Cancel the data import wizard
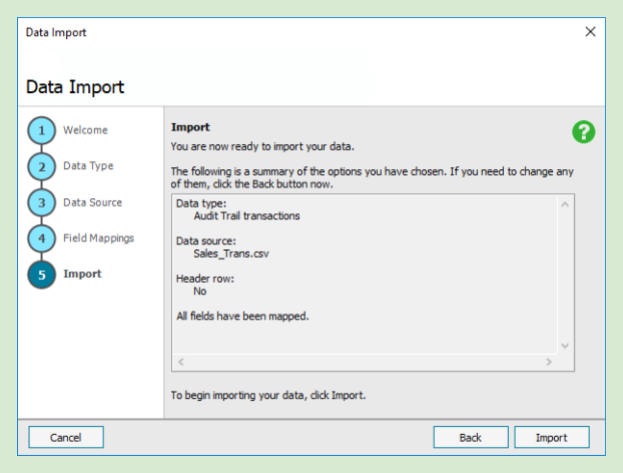Viewport: 623px width, 473px height. 66,437
